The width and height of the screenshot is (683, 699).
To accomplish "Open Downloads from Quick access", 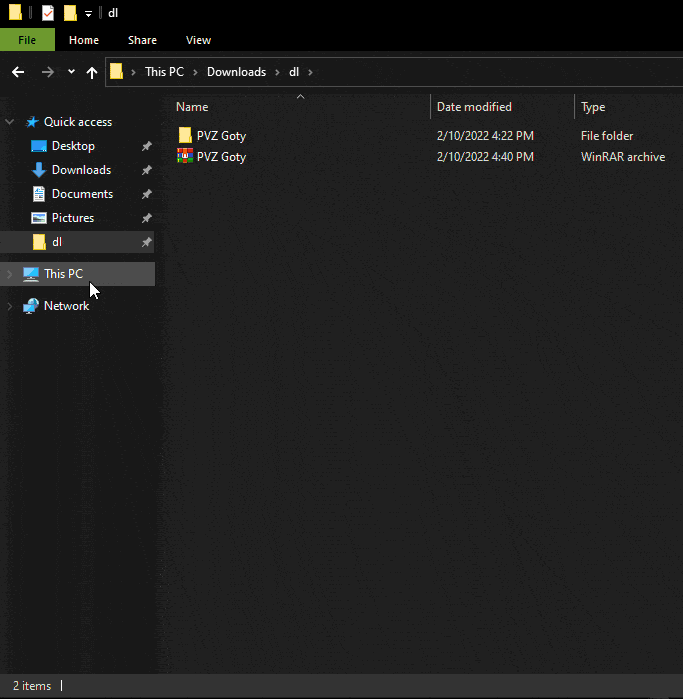I will [81, 170].
